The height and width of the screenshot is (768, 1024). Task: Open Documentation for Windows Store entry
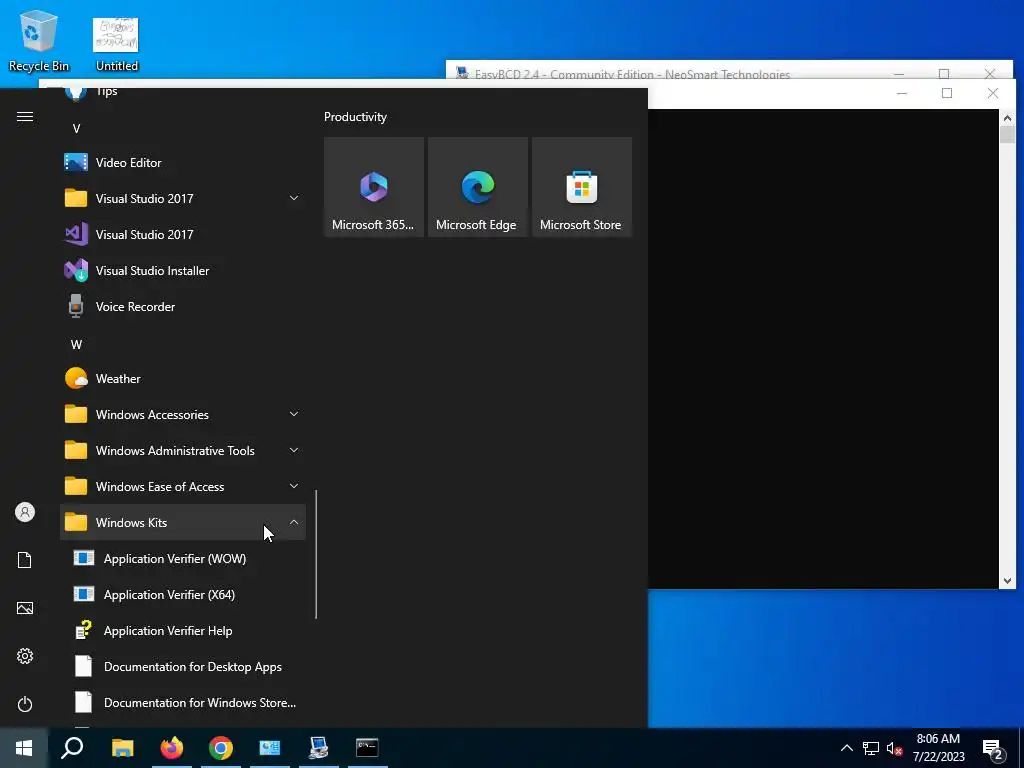click(183, 703)
